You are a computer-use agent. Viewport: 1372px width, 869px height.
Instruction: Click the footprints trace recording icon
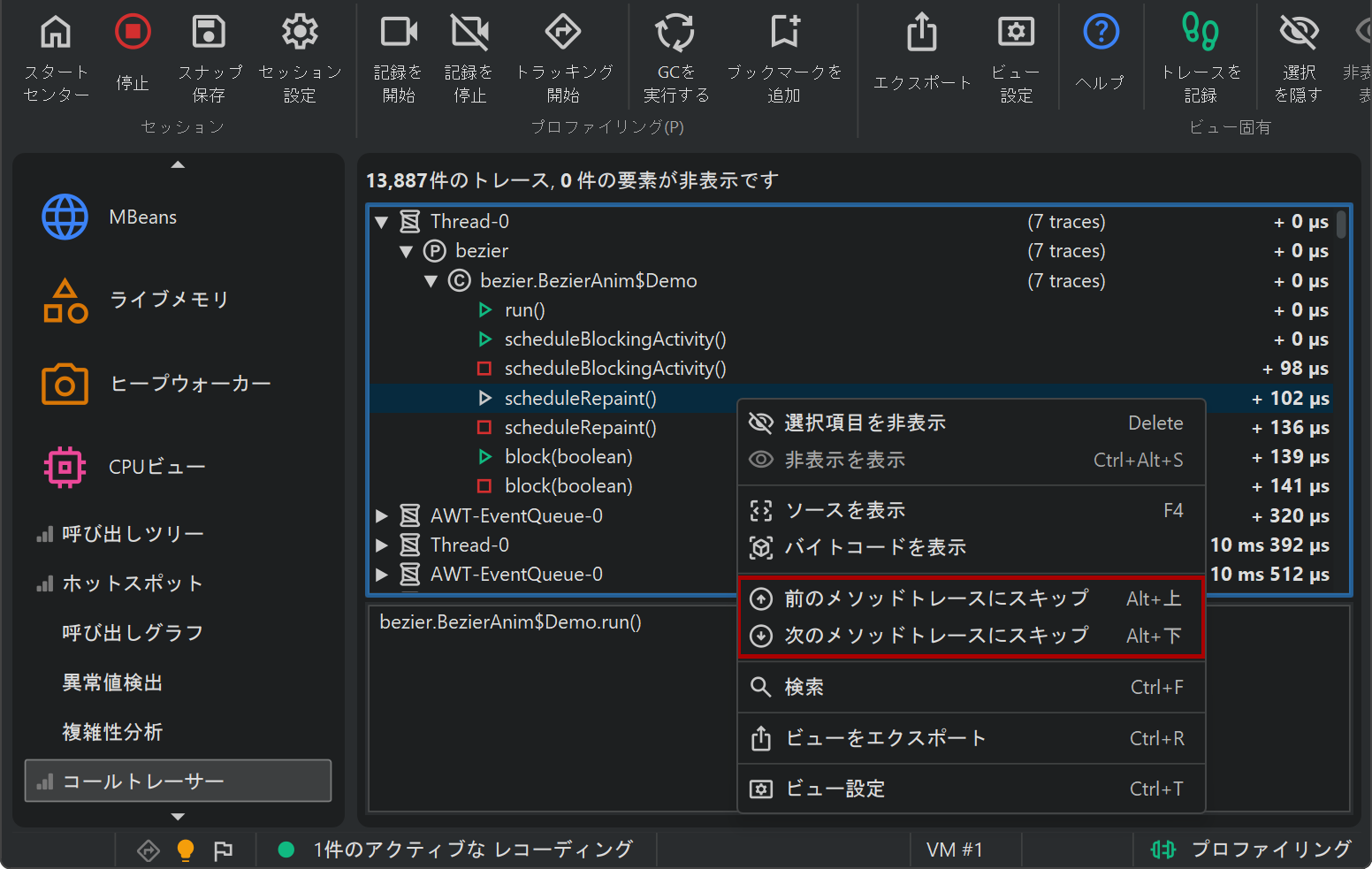(1200, 34)
